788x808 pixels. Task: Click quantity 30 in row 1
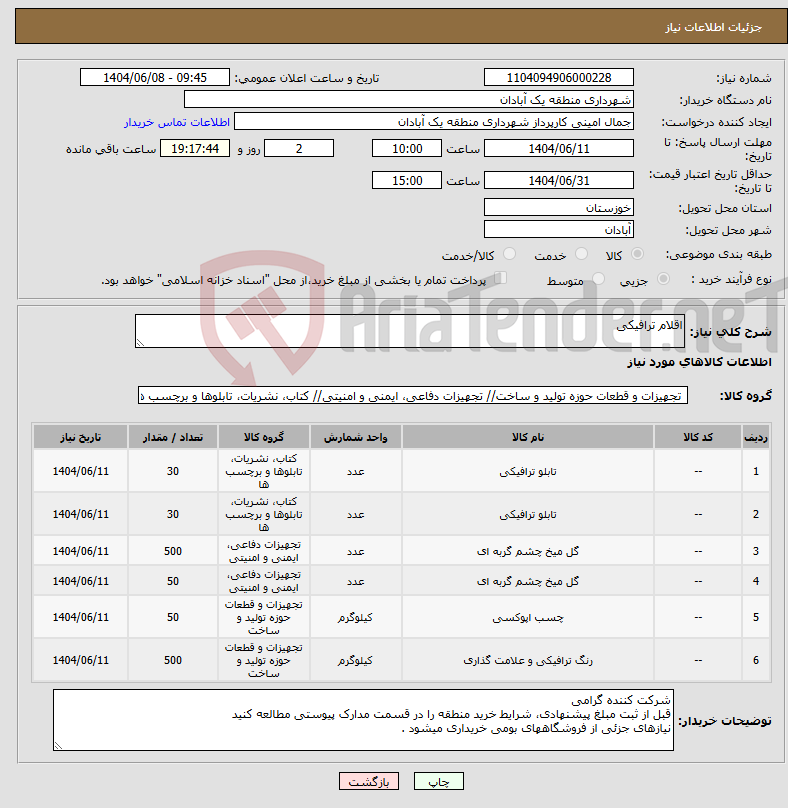point(173,472)
